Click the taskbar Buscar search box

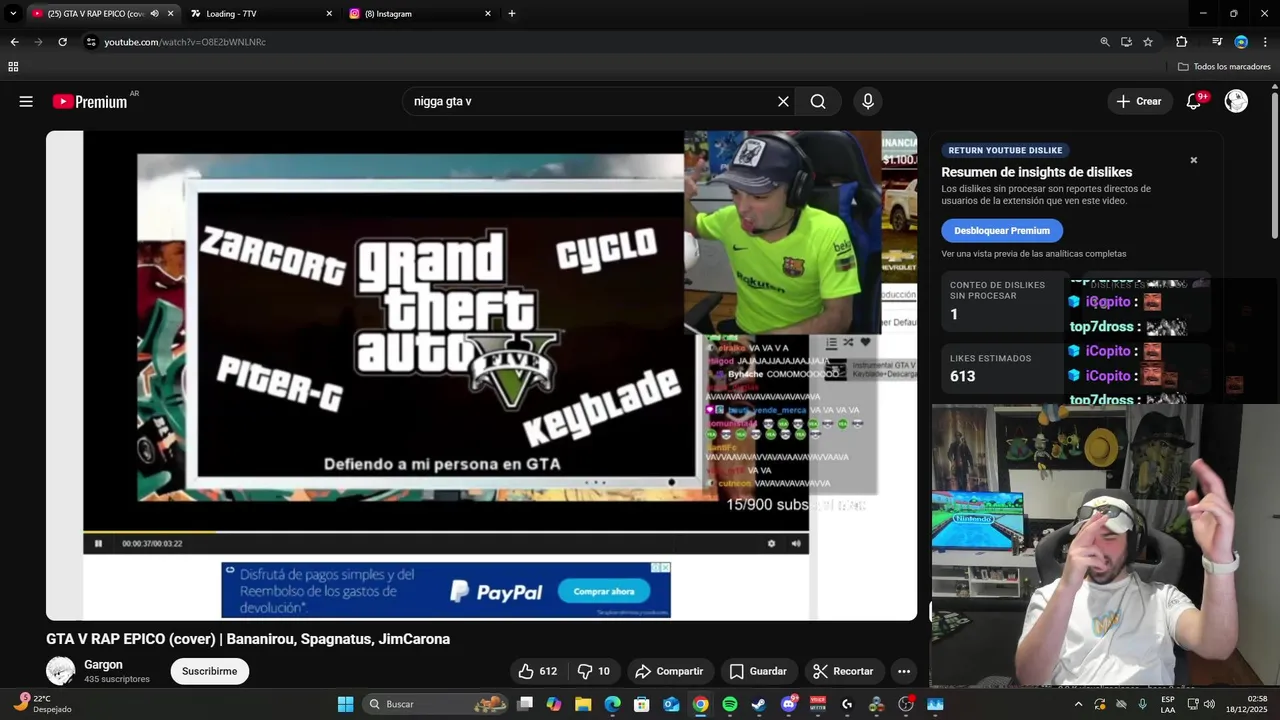[x=436, y=704]
